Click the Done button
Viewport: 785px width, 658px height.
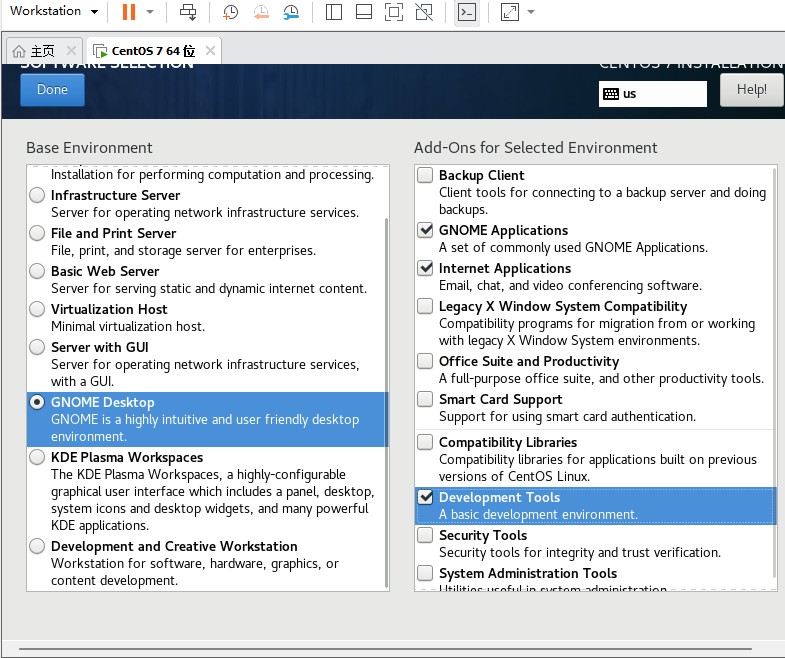tap(52, 90)
